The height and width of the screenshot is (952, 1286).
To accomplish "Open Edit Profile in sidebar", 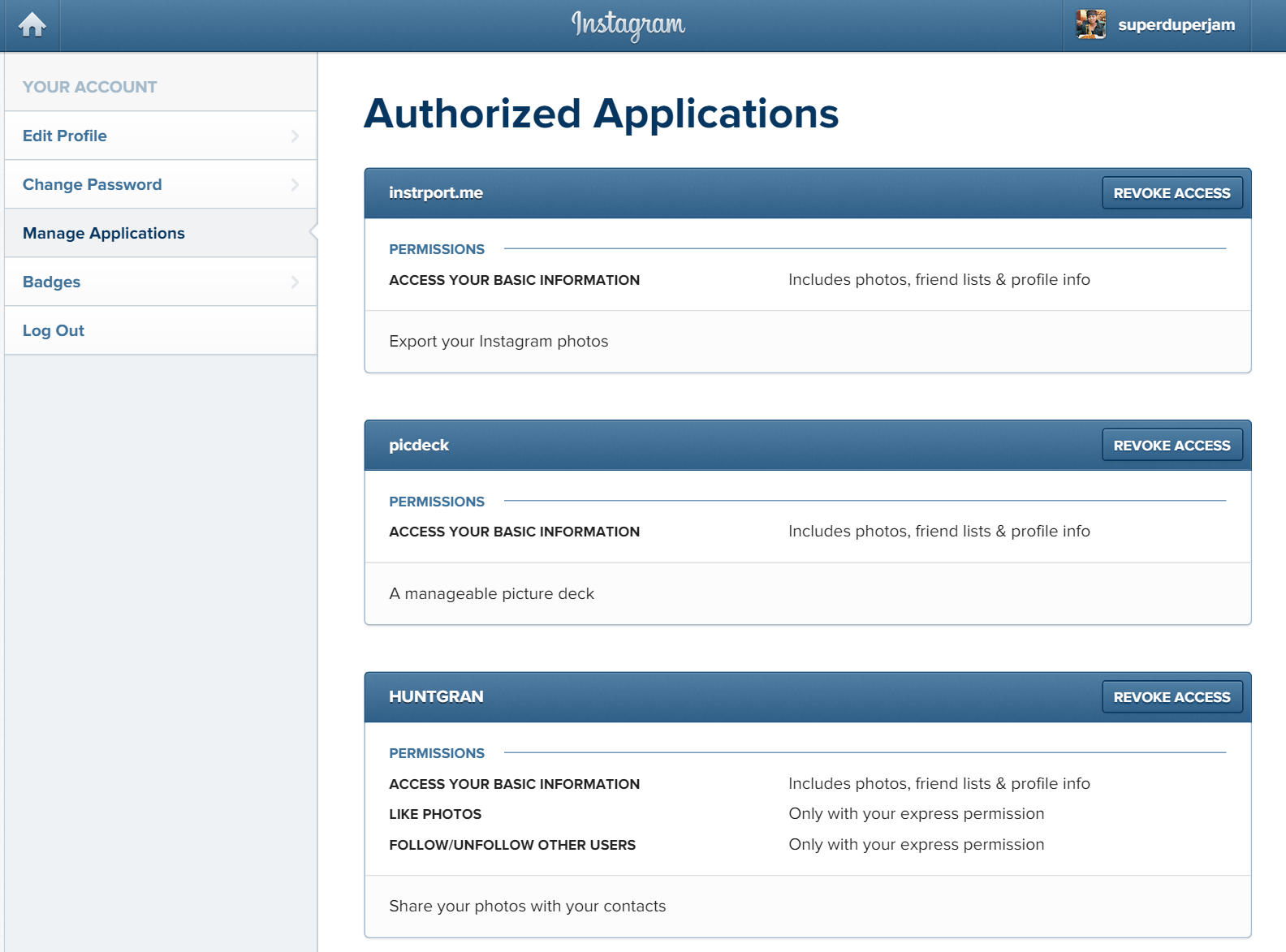I will point(65,136).
